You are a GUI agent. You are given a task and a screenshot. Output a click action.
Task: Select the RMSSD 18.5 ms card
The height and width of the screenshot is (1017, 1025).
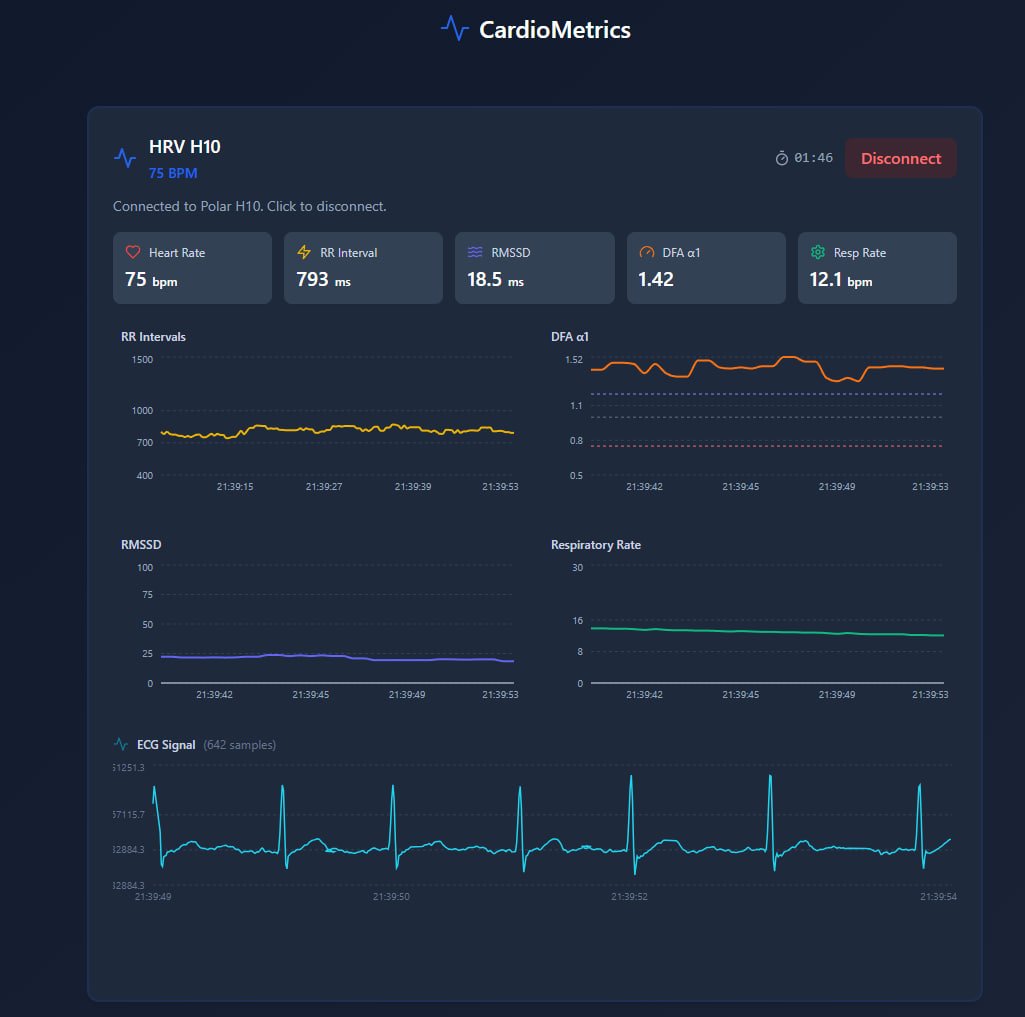[x=535, y=268]
